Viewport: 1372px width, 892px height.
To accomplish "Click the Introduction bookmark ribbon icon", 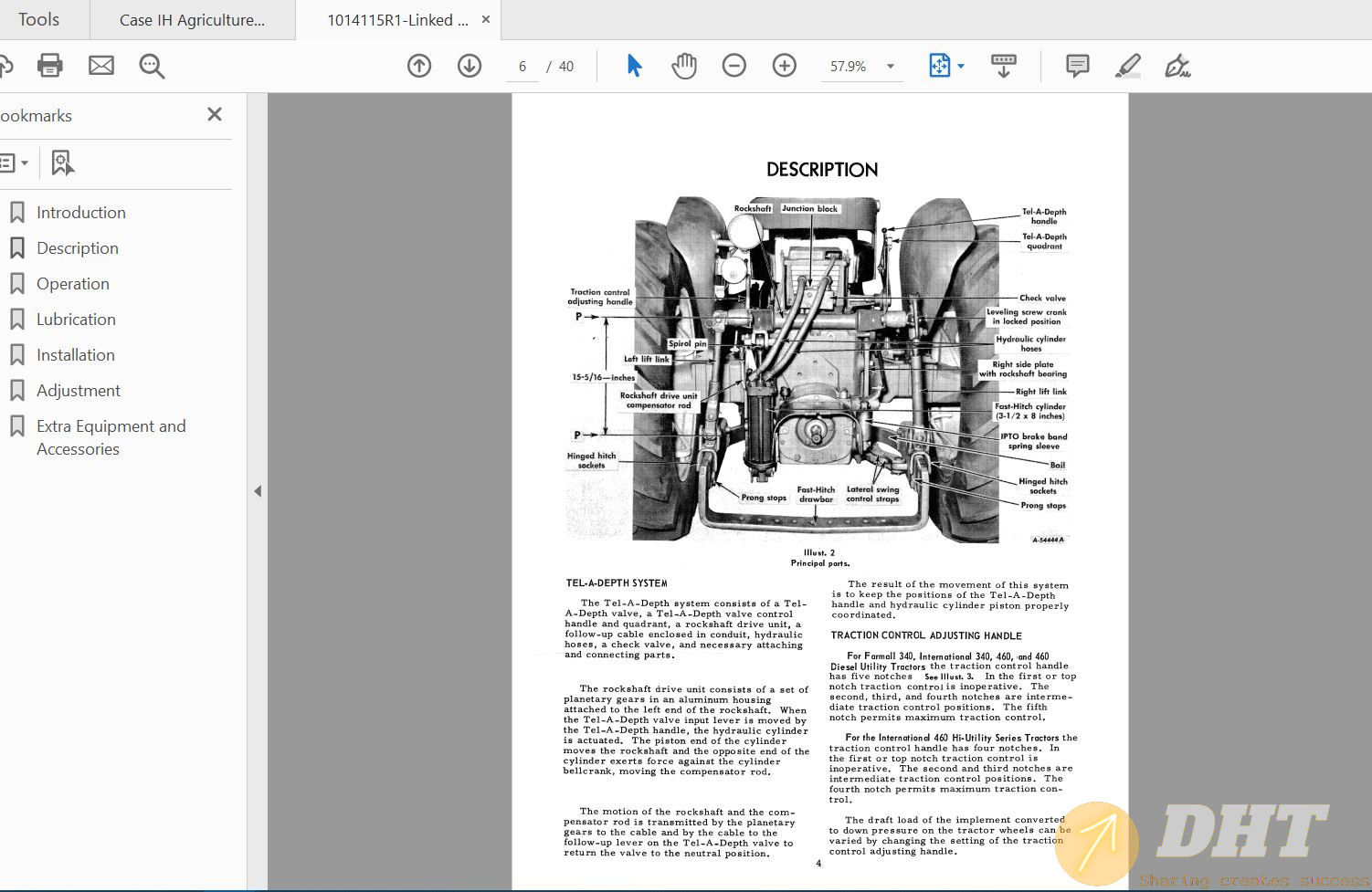I will tap(16, 212).
